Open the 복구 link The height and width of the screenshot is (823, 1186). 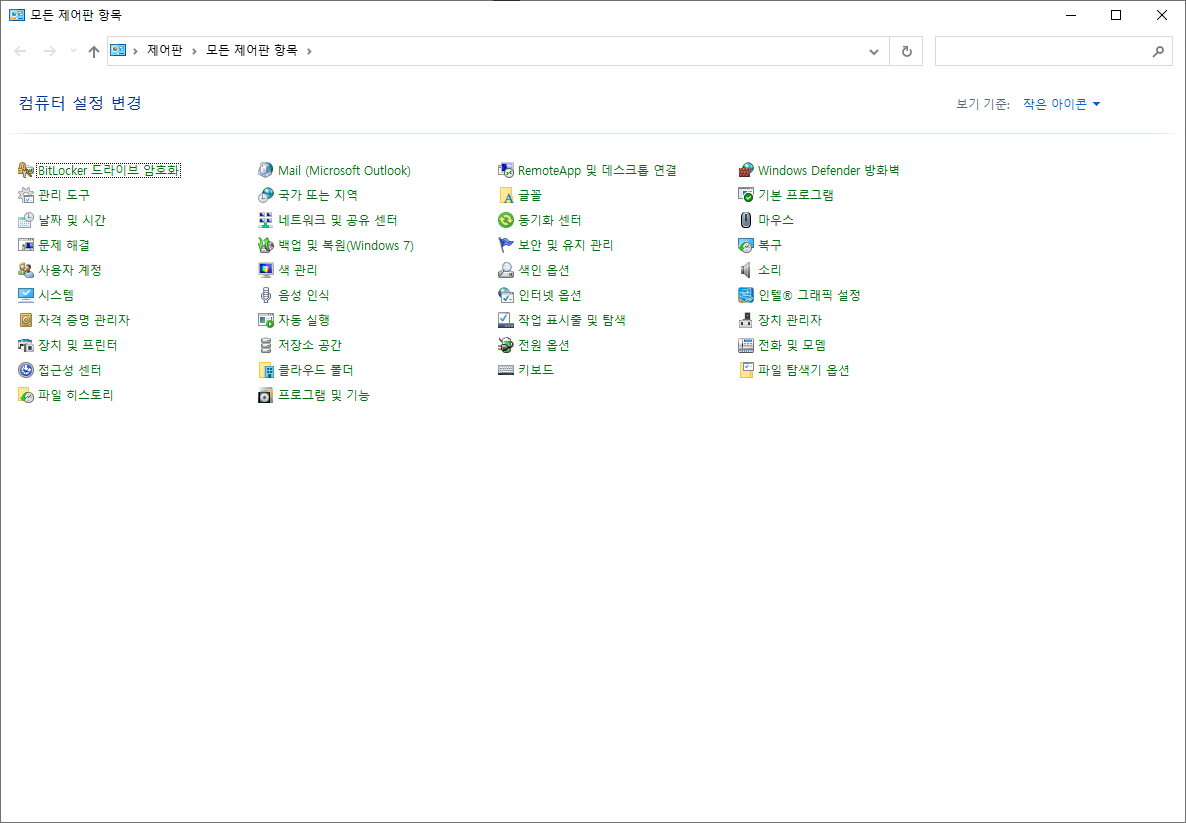coord(770,245)
